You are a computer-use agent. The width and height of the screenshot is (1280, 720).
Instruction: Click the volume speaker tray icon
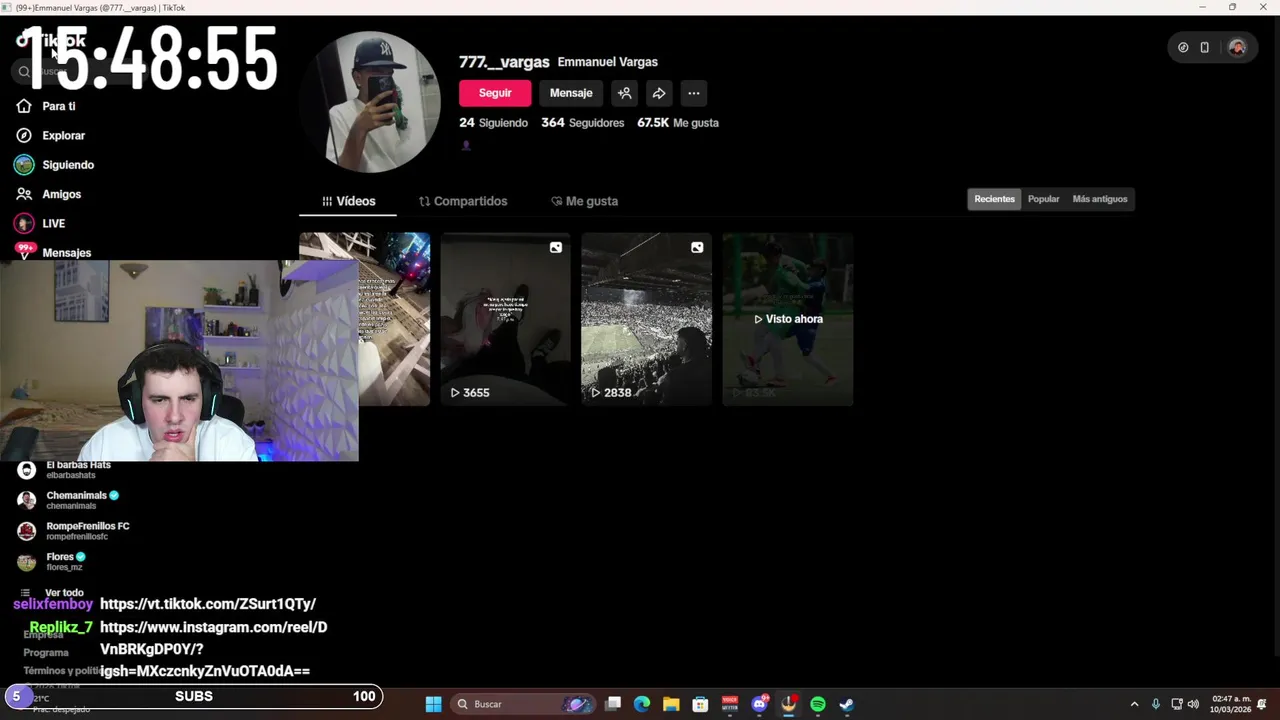(1193, 704)
